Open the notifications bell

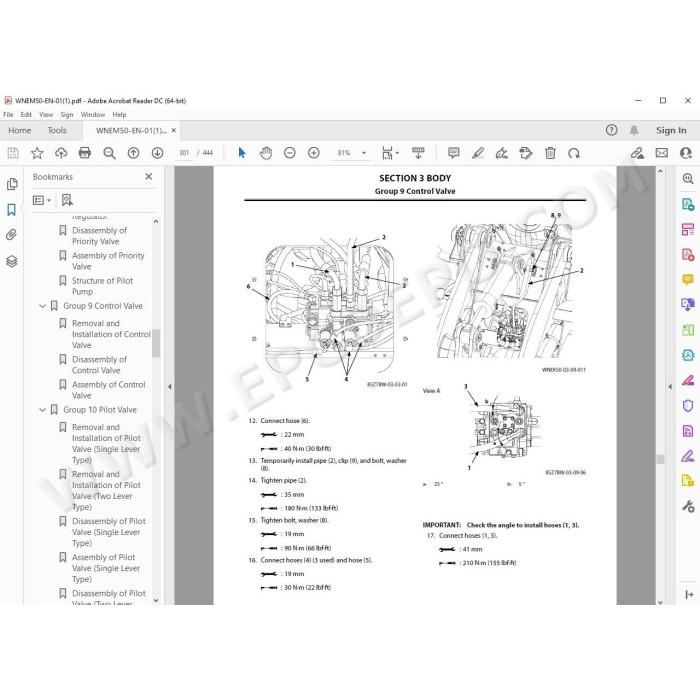click(x=634, y=130)
